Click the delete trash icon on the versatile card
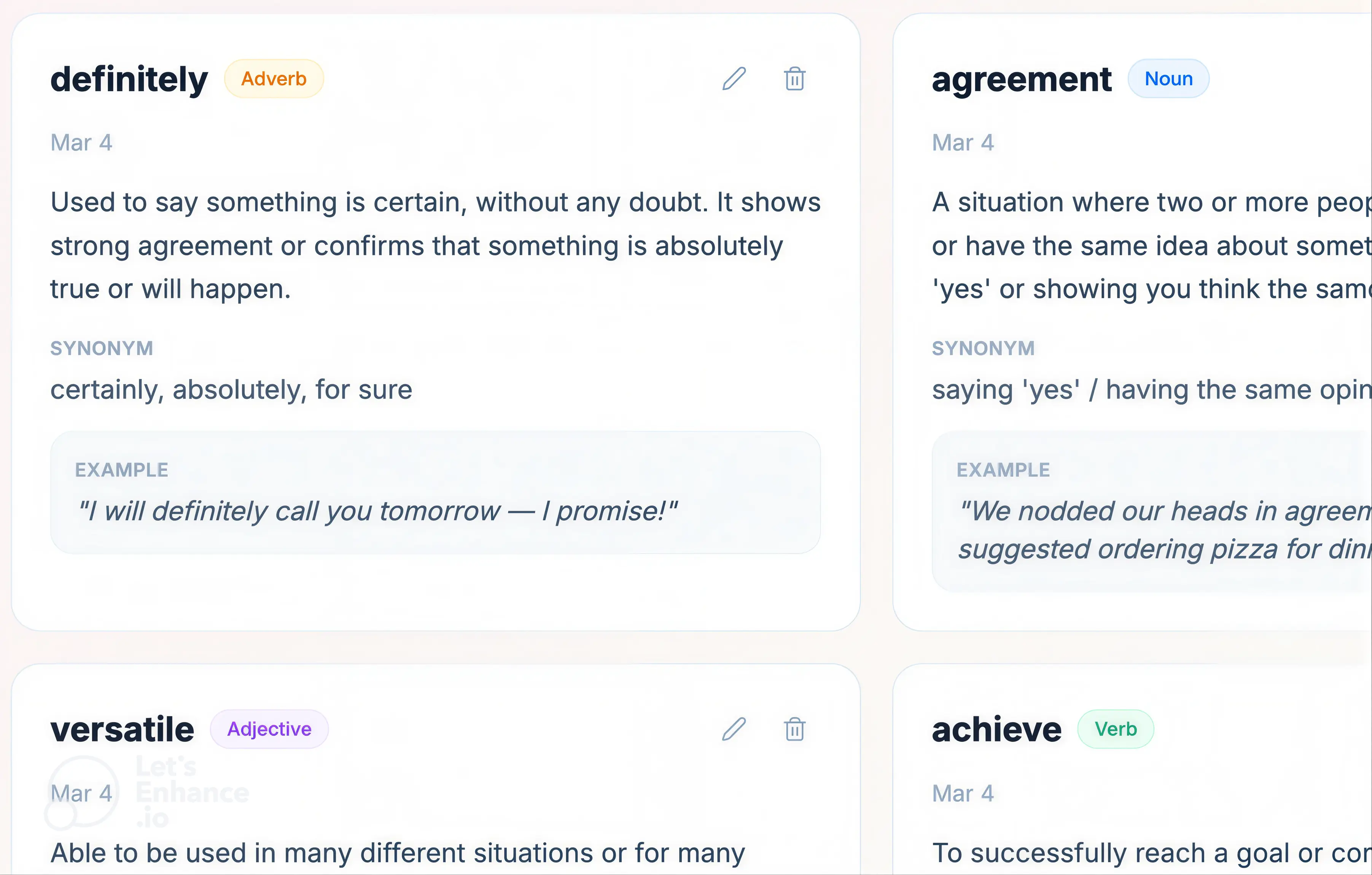 pos(794,730)
